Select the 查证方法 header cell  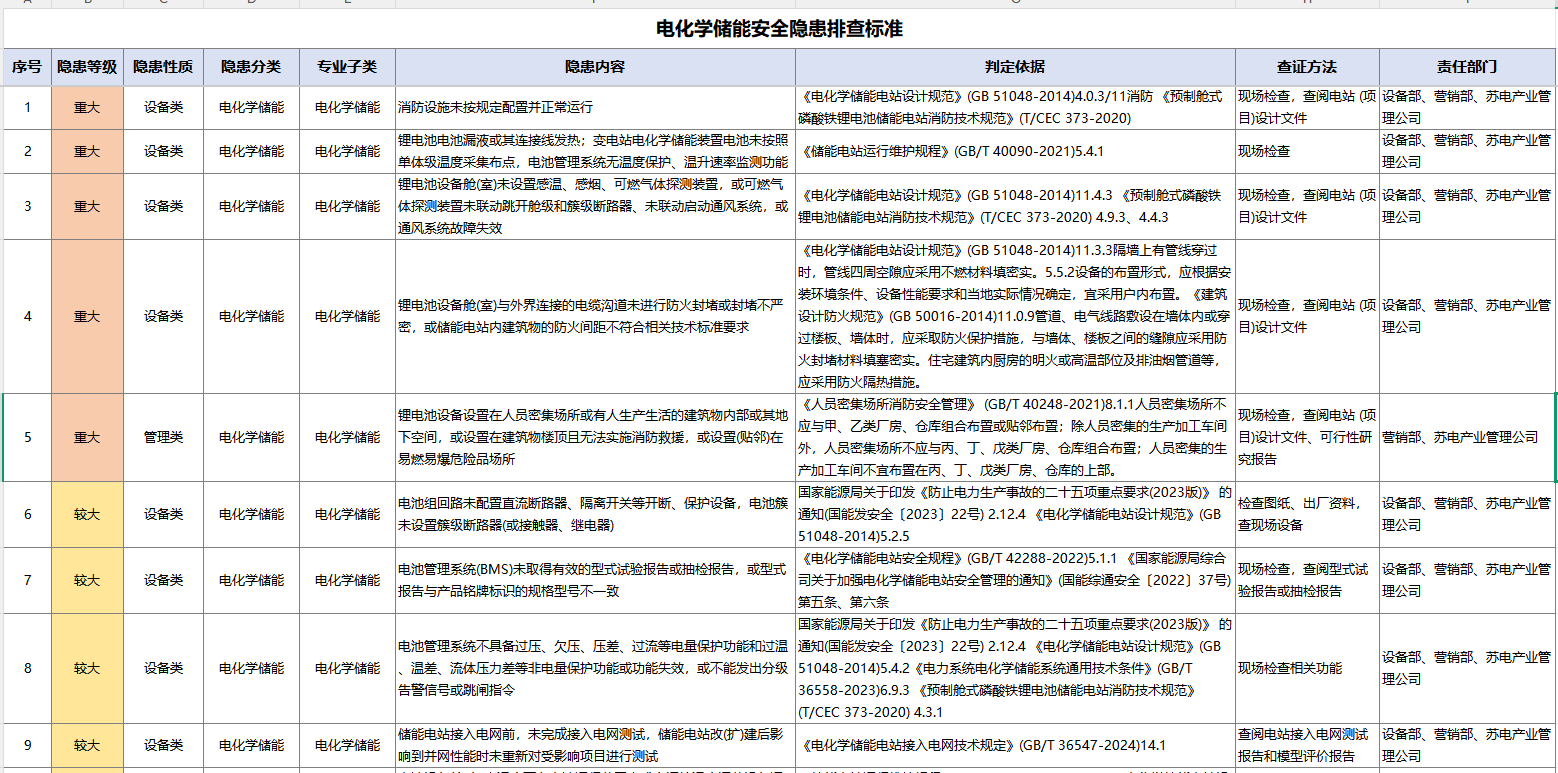(x=1307, y=67)
